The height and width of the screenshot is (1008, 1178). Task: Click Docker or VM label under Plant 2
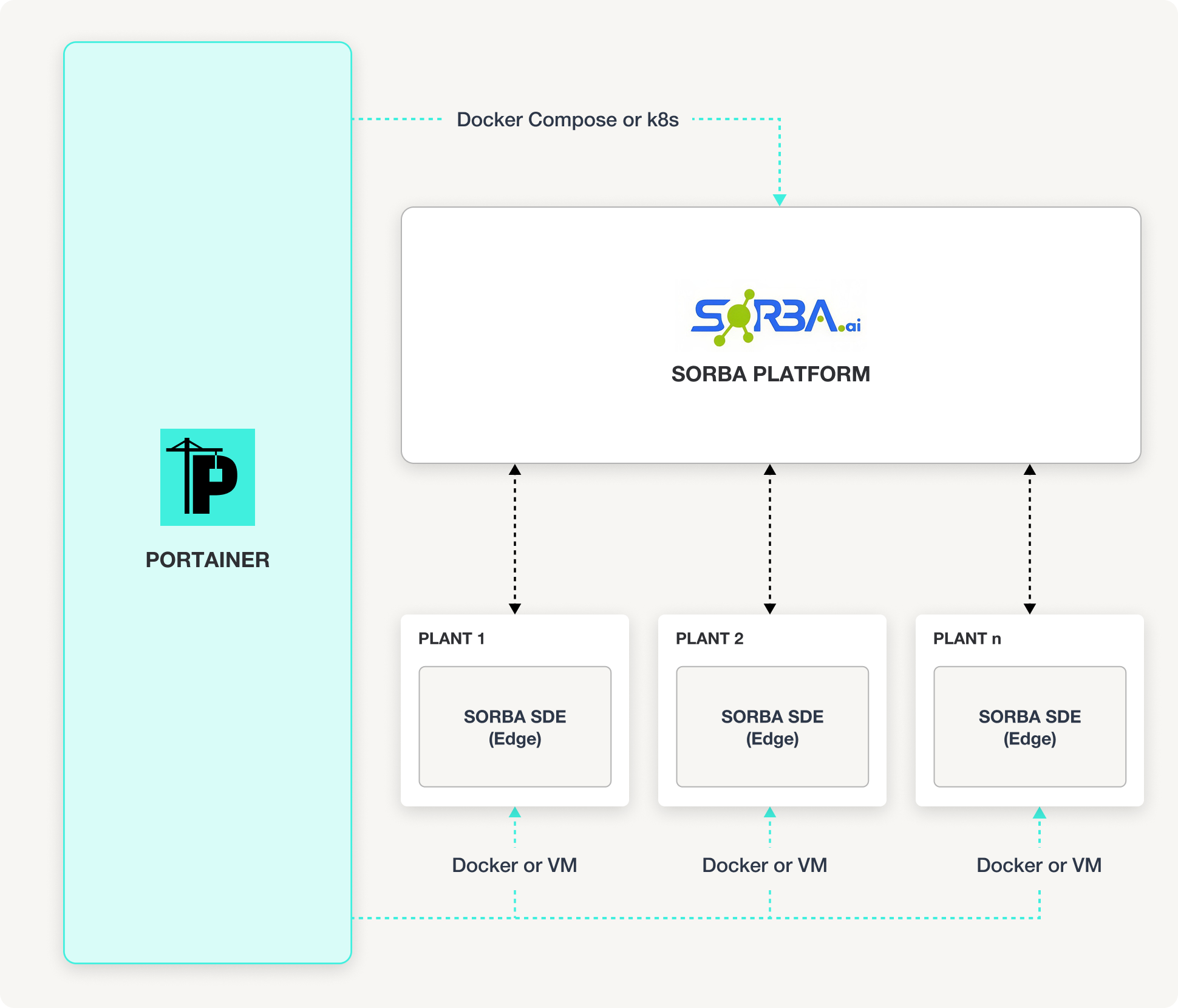coord(764,865)
